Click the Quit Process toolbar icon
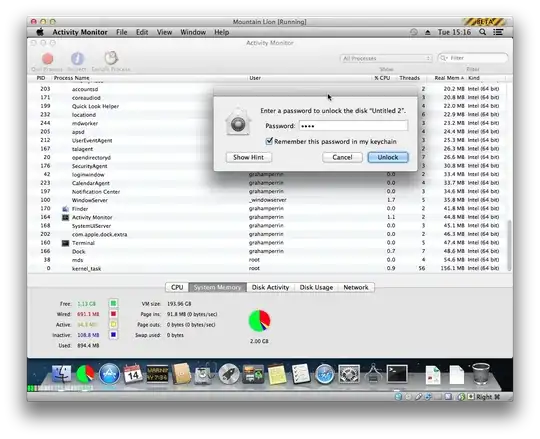 pos(48,59)
